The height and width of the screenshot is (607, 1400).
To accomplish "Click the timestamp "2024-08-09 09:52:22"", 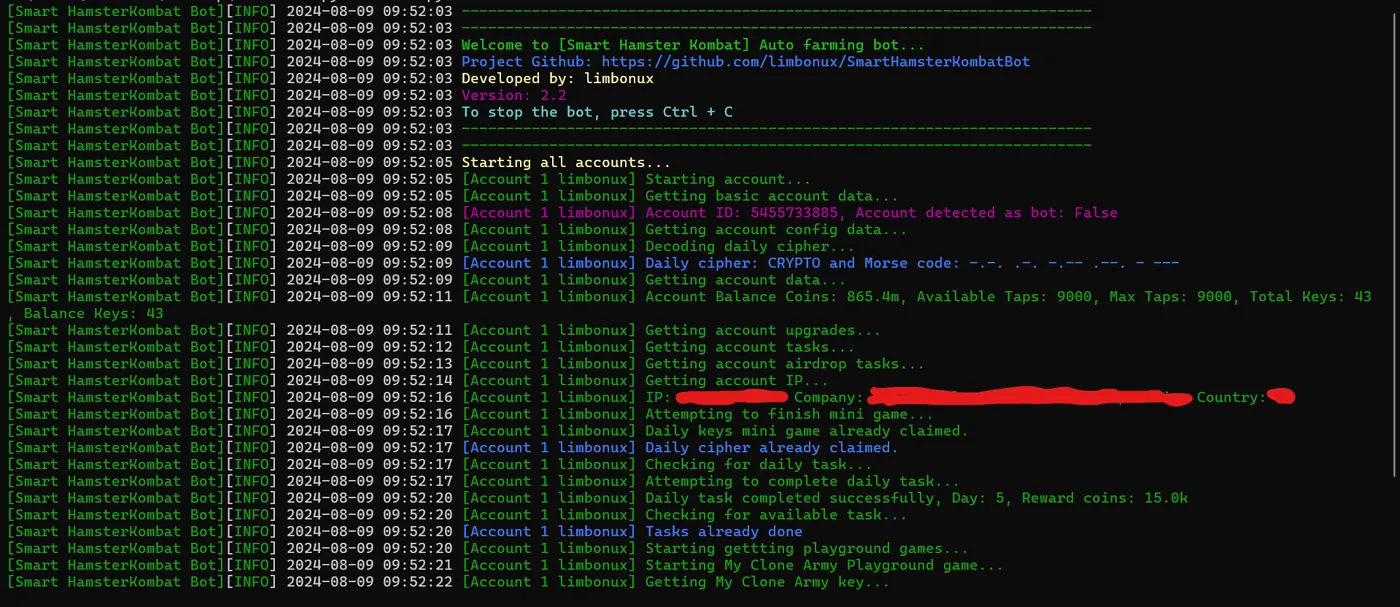I will tap(370, 582).
